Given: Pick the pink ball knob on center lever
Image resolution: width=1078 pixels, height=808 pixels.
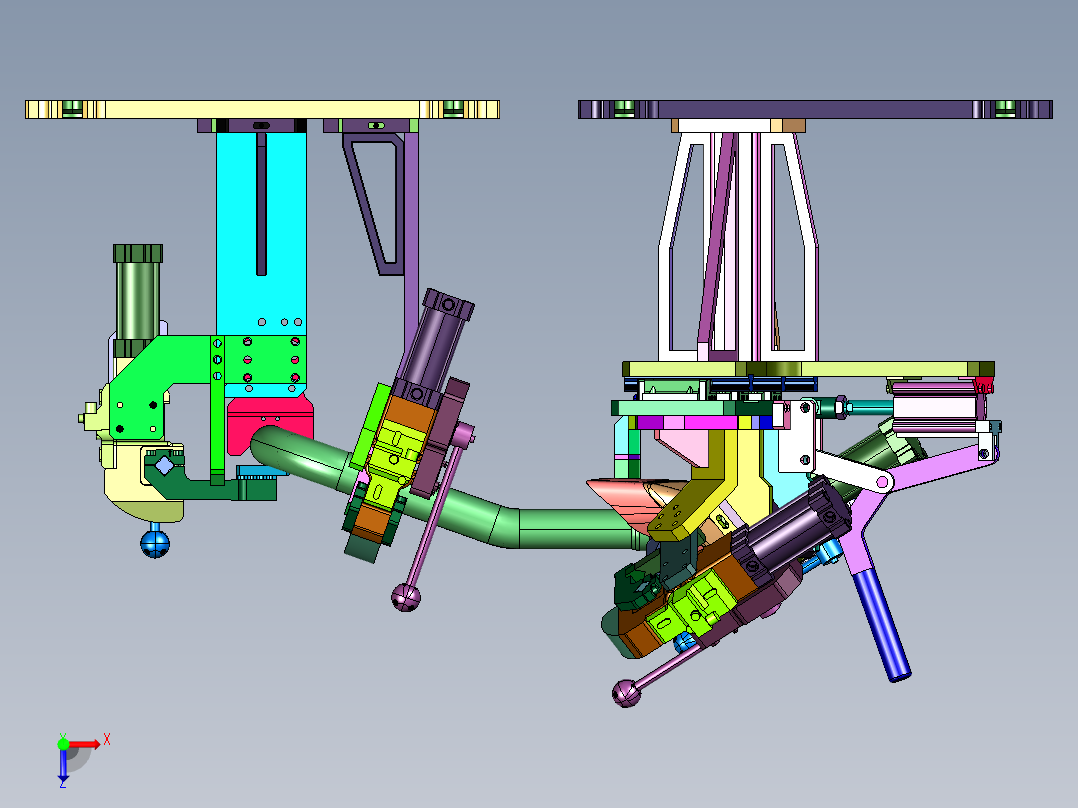Looking at the screenshot, I should (406, 596).
